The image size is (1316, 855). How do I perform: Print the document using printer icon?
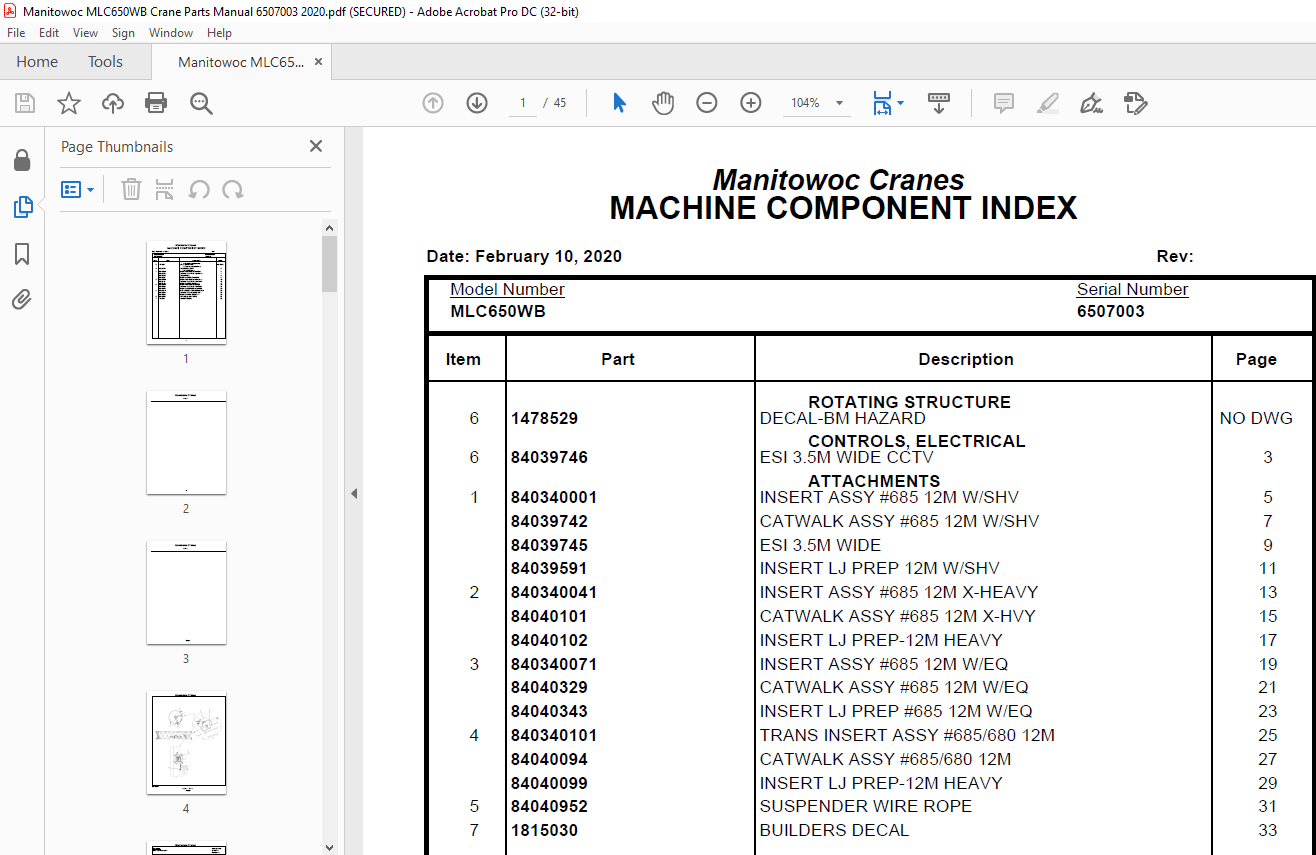pos(156,103)
